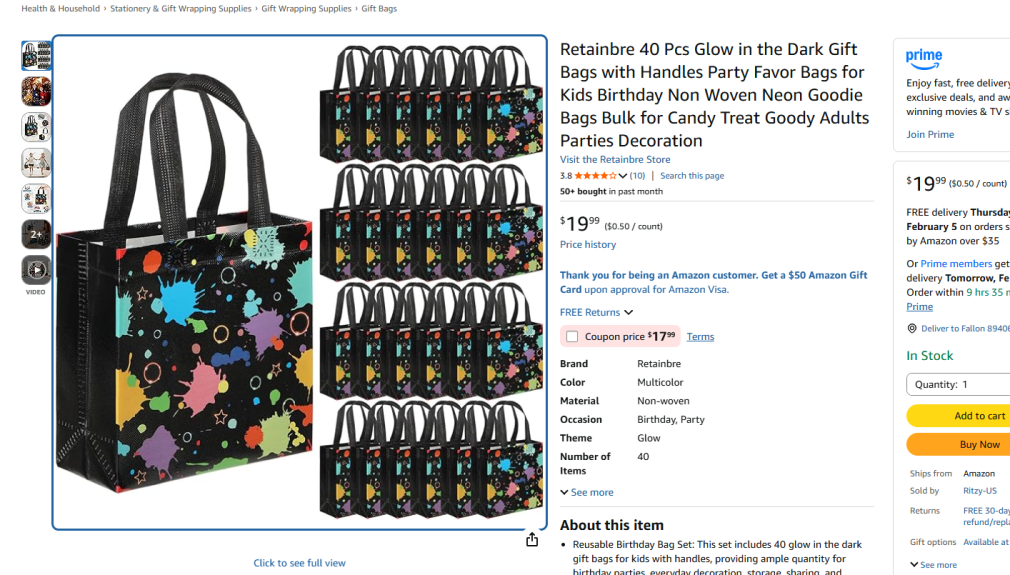
Task: Click the 2+ more images thumbnail
Action: pos(36,234)
